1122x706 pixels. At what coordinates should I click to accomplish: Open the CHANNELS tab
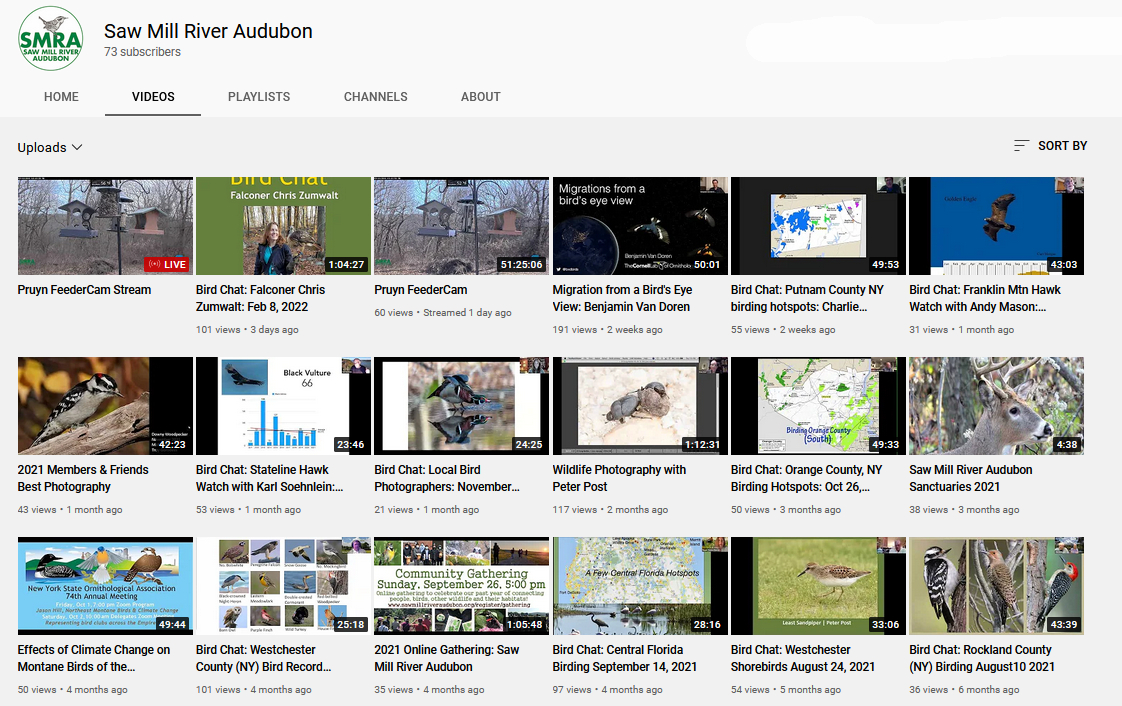pyautogui.click(x=376, y=97)
